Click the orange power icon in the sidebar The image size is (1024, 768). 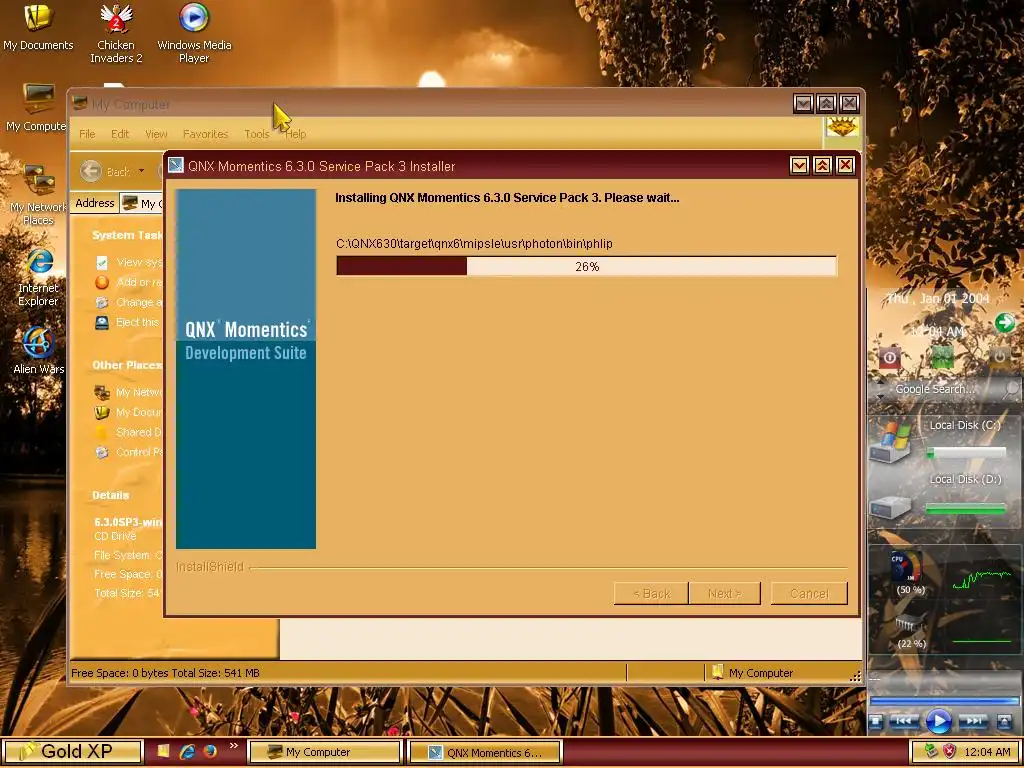[x=999, y=357]
